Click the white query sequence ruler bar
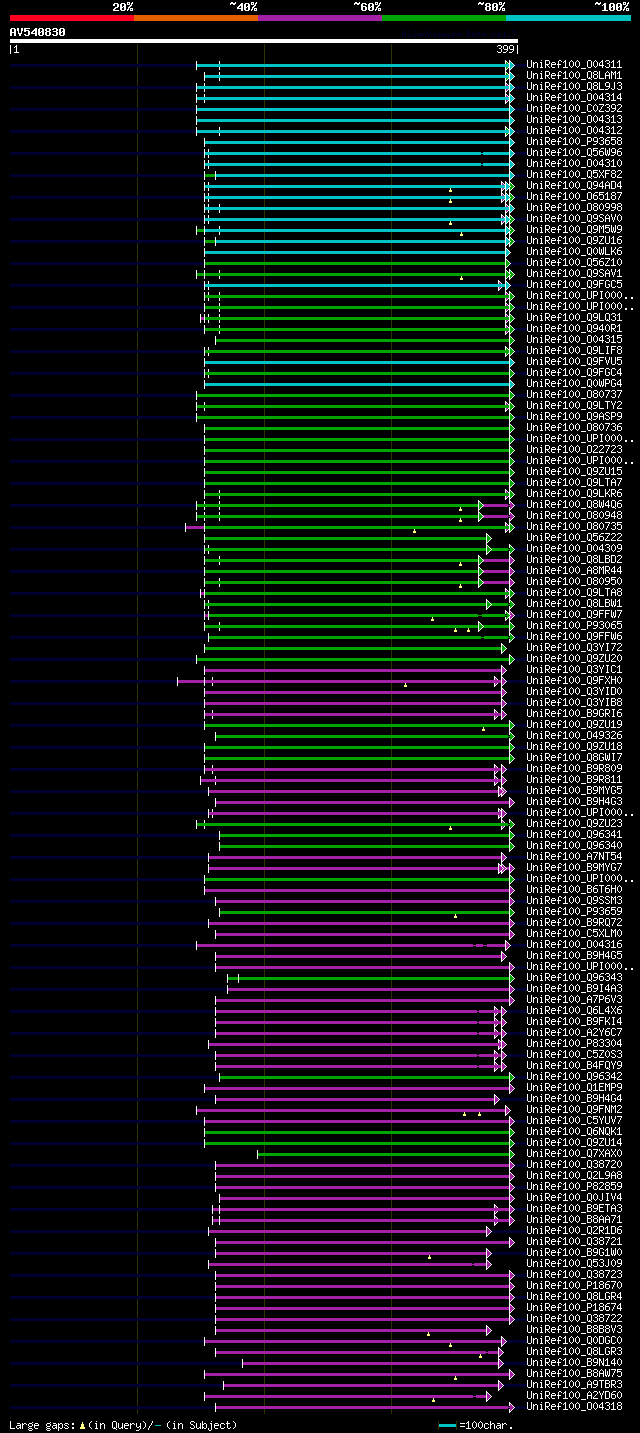 (264, 41)
